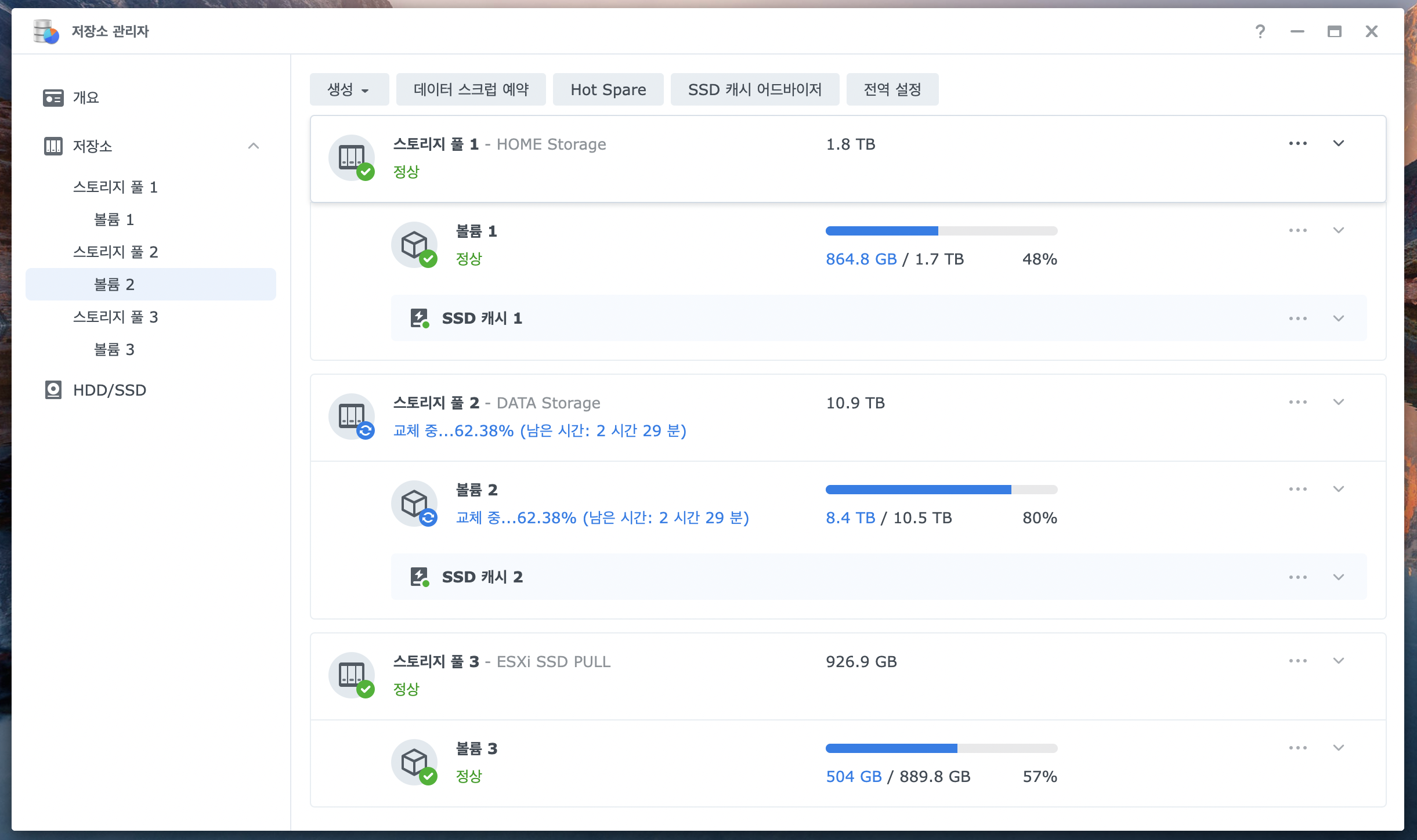Click the SSD 캐시 1 icon
This screenshot has height=840, width=1417.
pos(419,318)
